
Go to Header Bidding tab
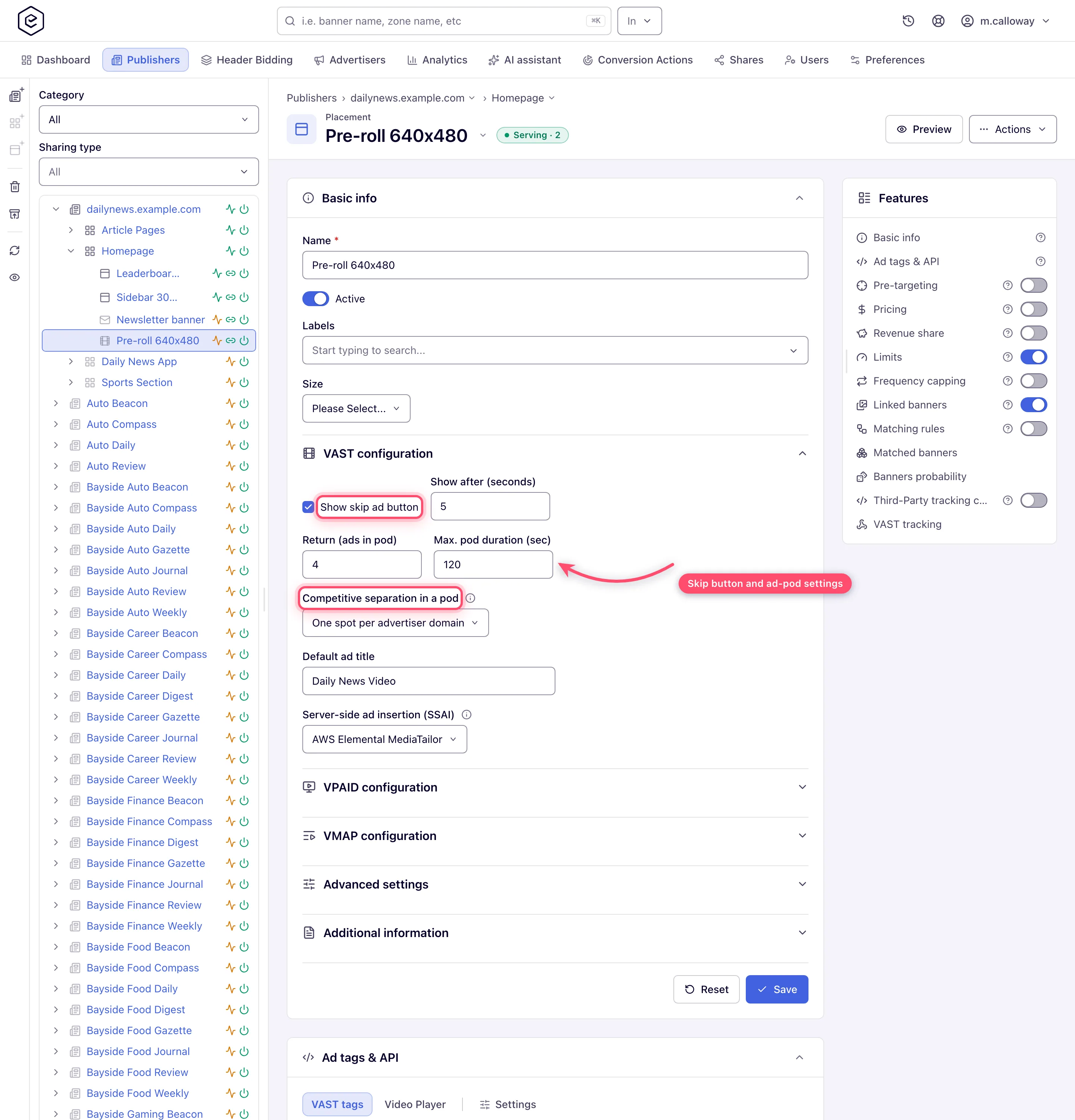click(x=246, y=60)
